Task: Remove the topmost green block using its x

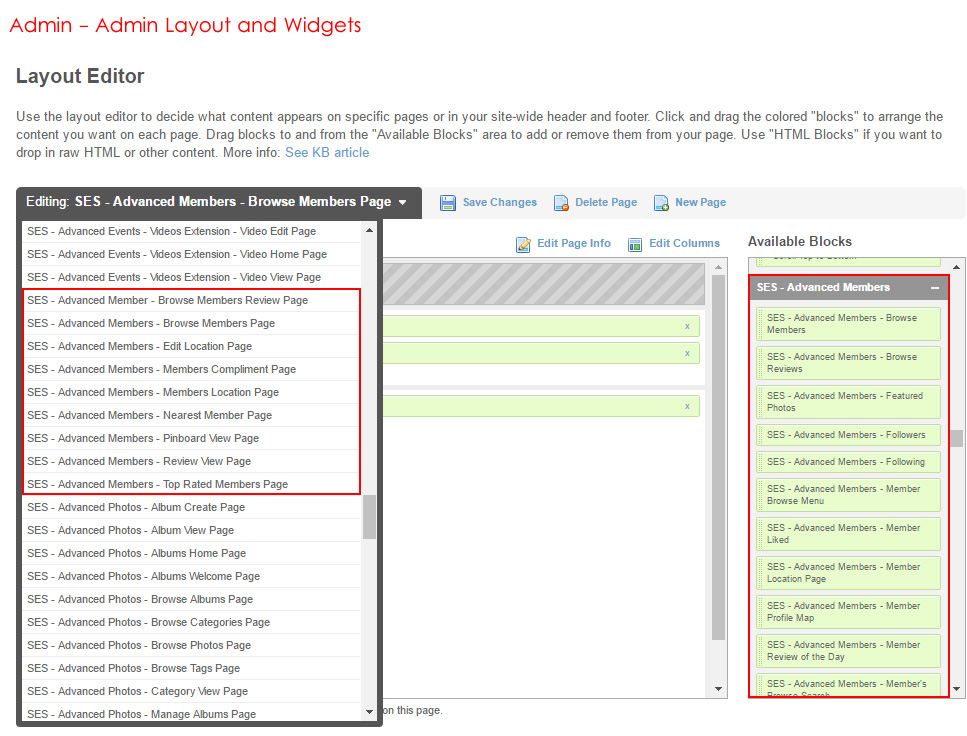Action: click(687, 326)
